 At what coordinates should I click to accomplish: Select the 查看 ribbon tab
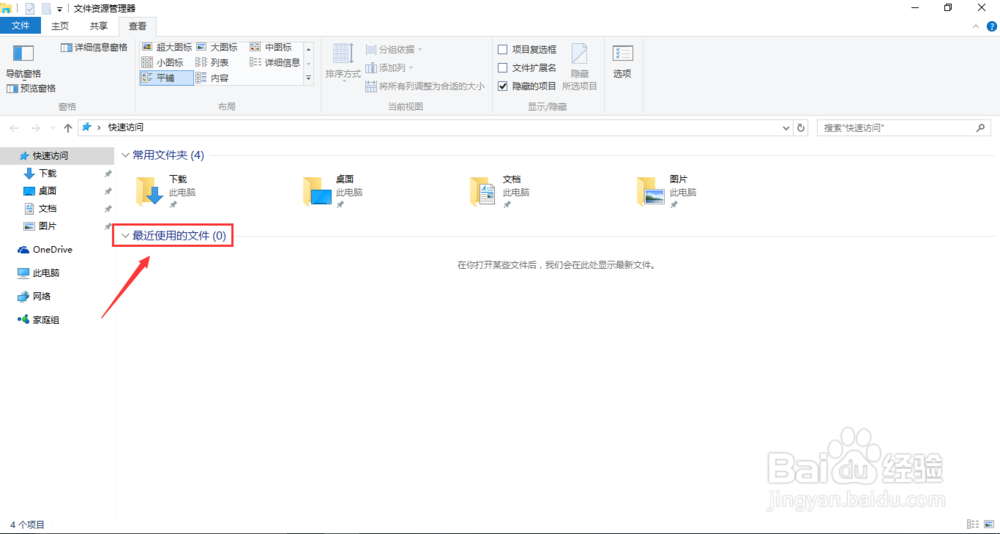137,26
